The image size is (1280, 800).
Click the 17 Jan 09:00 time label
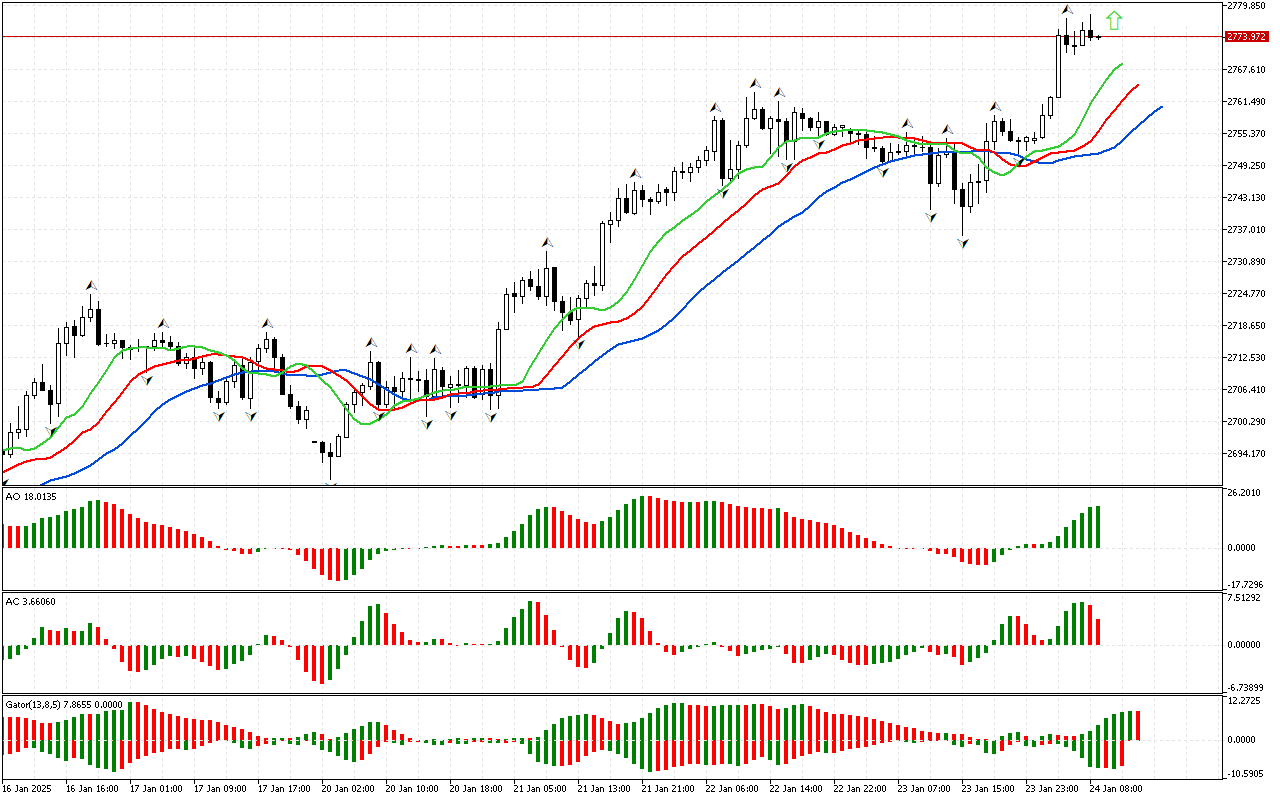[220, 789]
